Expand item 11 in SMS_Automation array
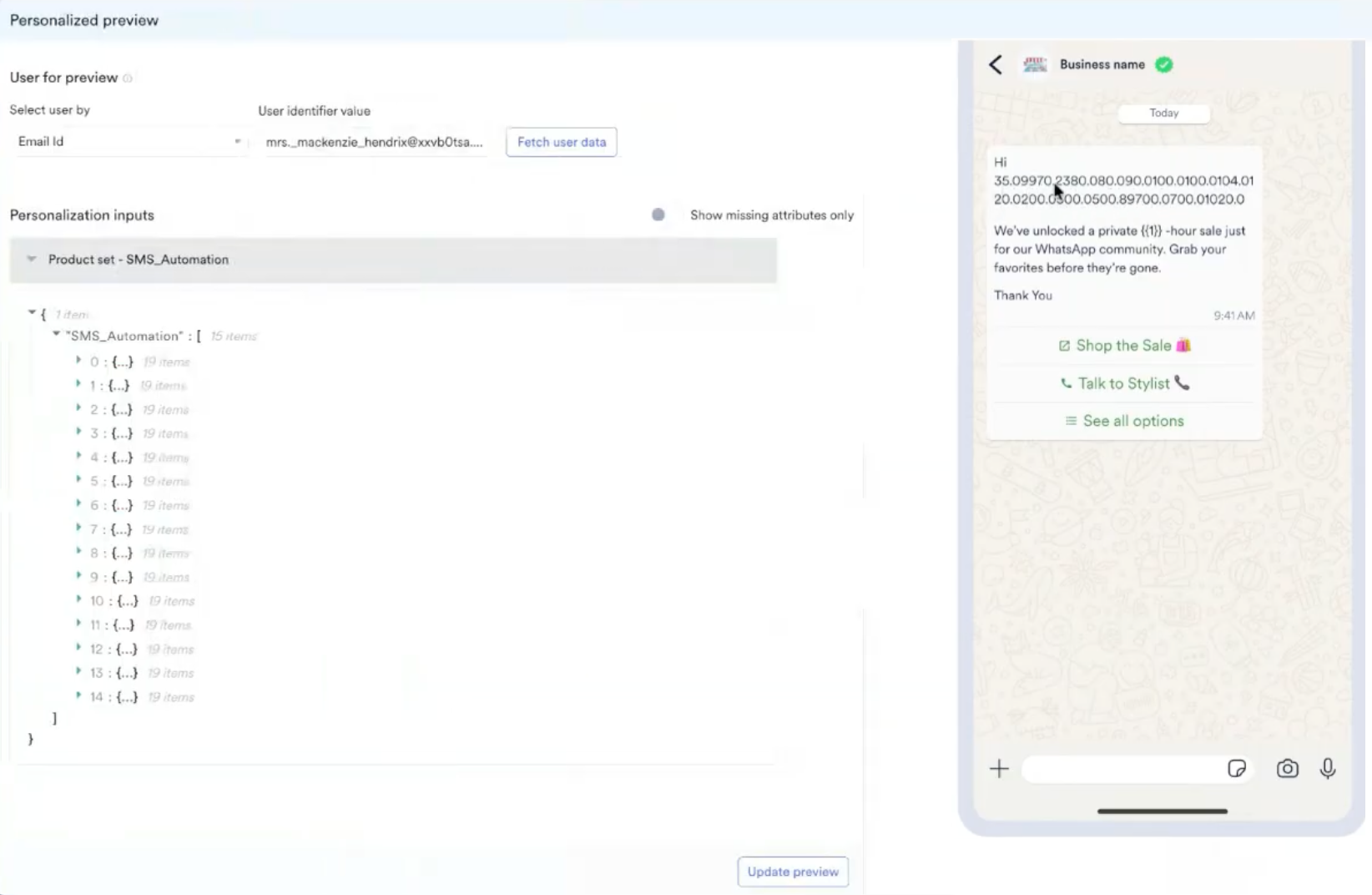The width and height of the screenshot is (1372, 895). 78,624
